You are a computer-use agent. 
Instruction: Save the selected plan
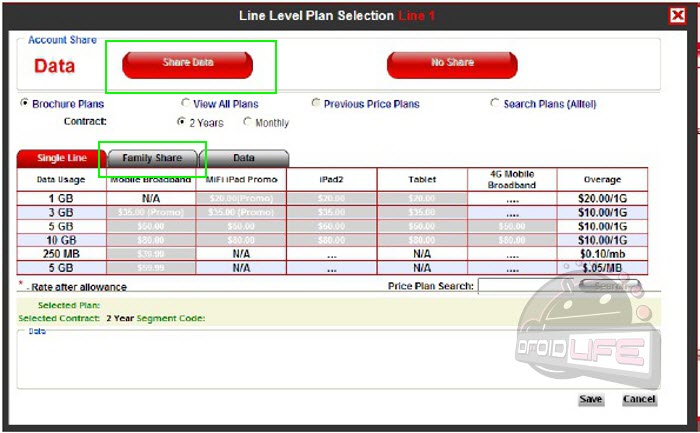click(x=590, y=399)
